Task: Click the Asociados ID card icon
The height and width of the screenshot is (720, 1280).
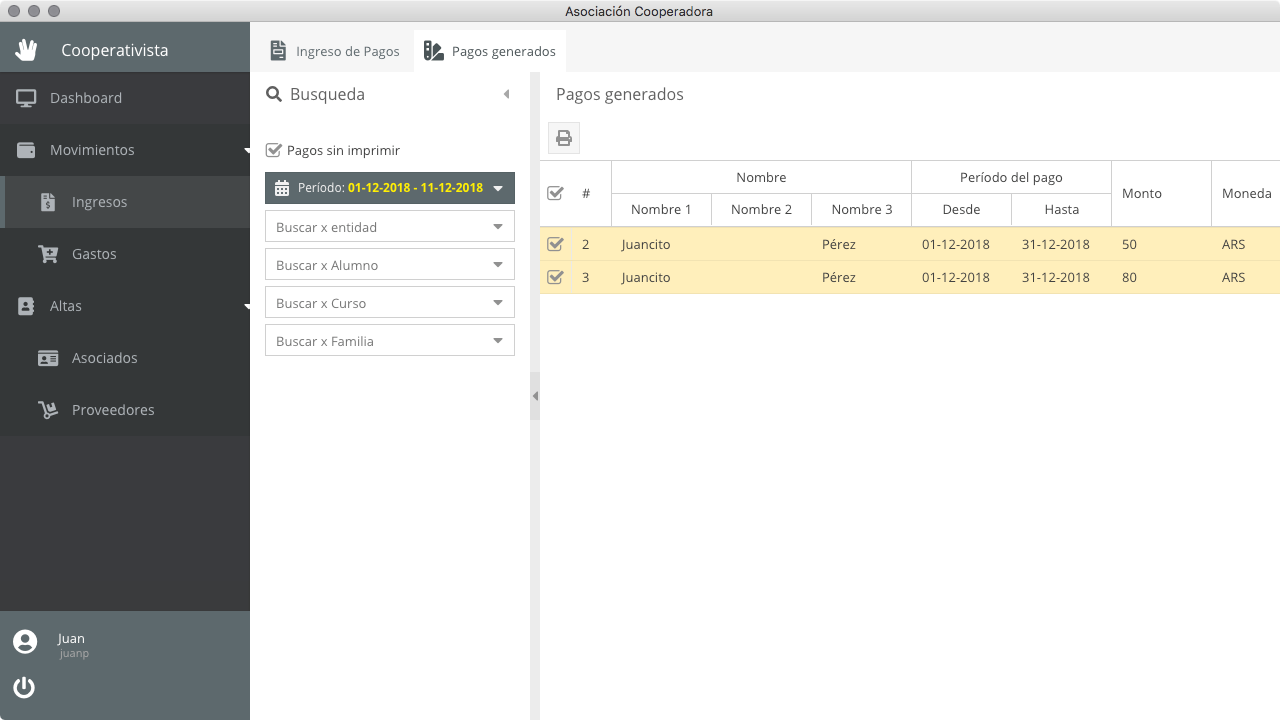Action: point(48,358)
